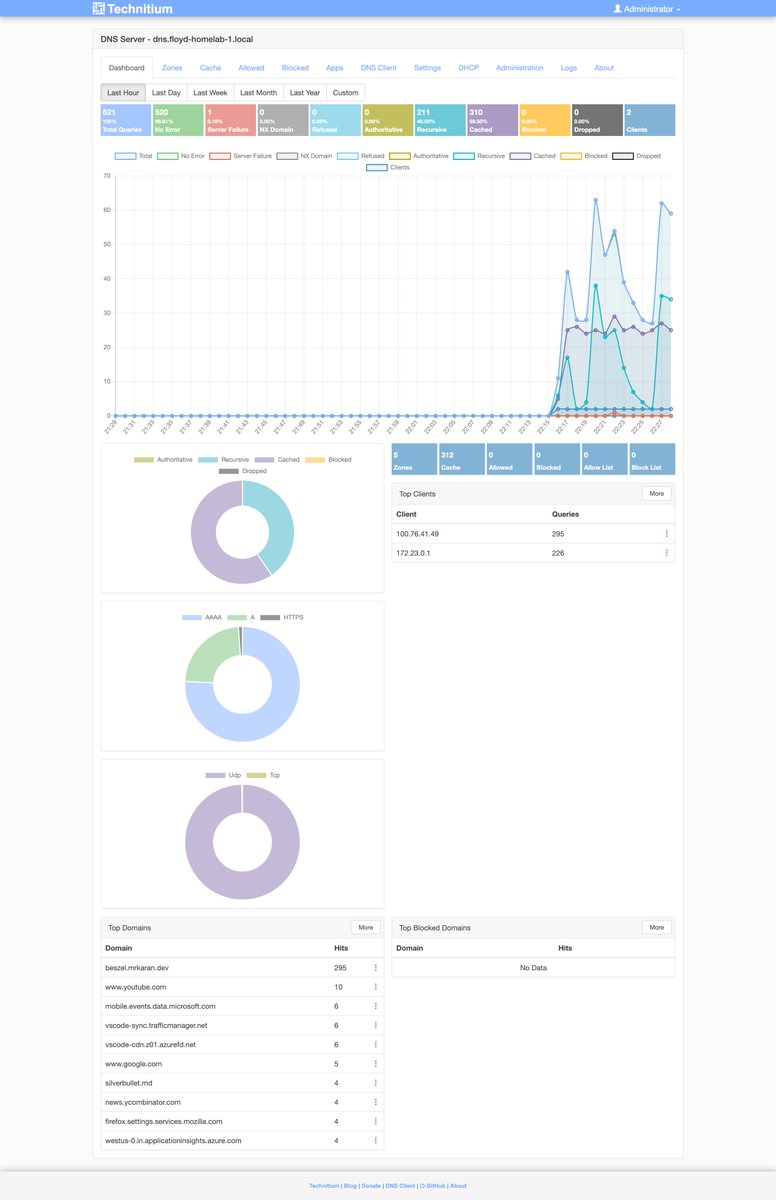The height and width of the screenshot is (1200, 776).
Task: Click the Server Failure stat tile
Action: [x=229, y=120]
